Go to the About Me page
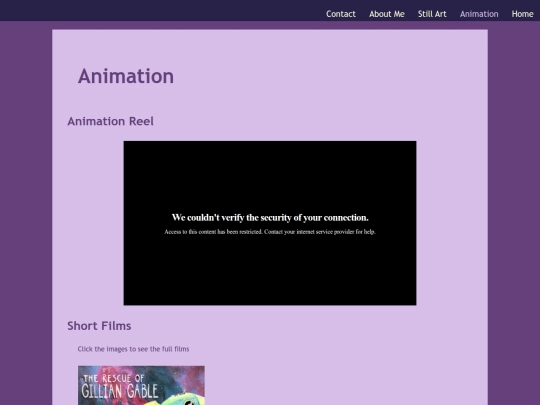Viewport: 540px width, 405px height. click(387, 14)
